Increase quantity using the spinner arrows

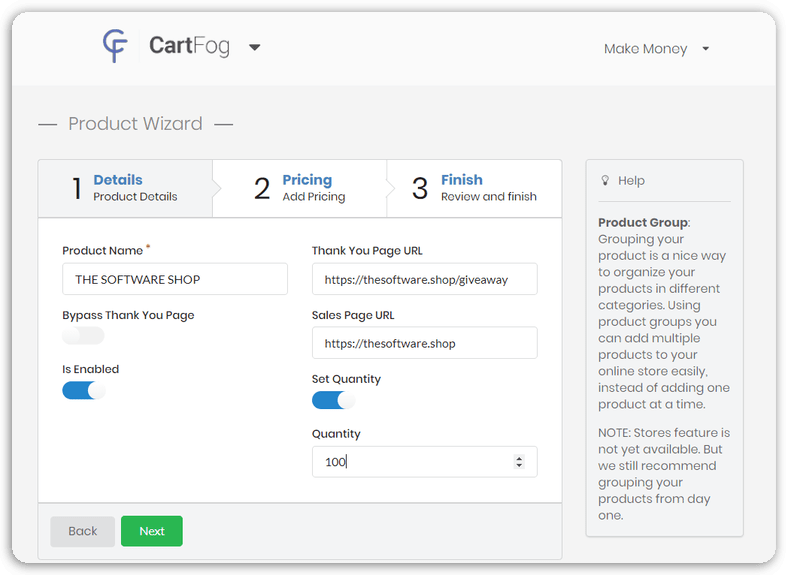pos(519,458)
